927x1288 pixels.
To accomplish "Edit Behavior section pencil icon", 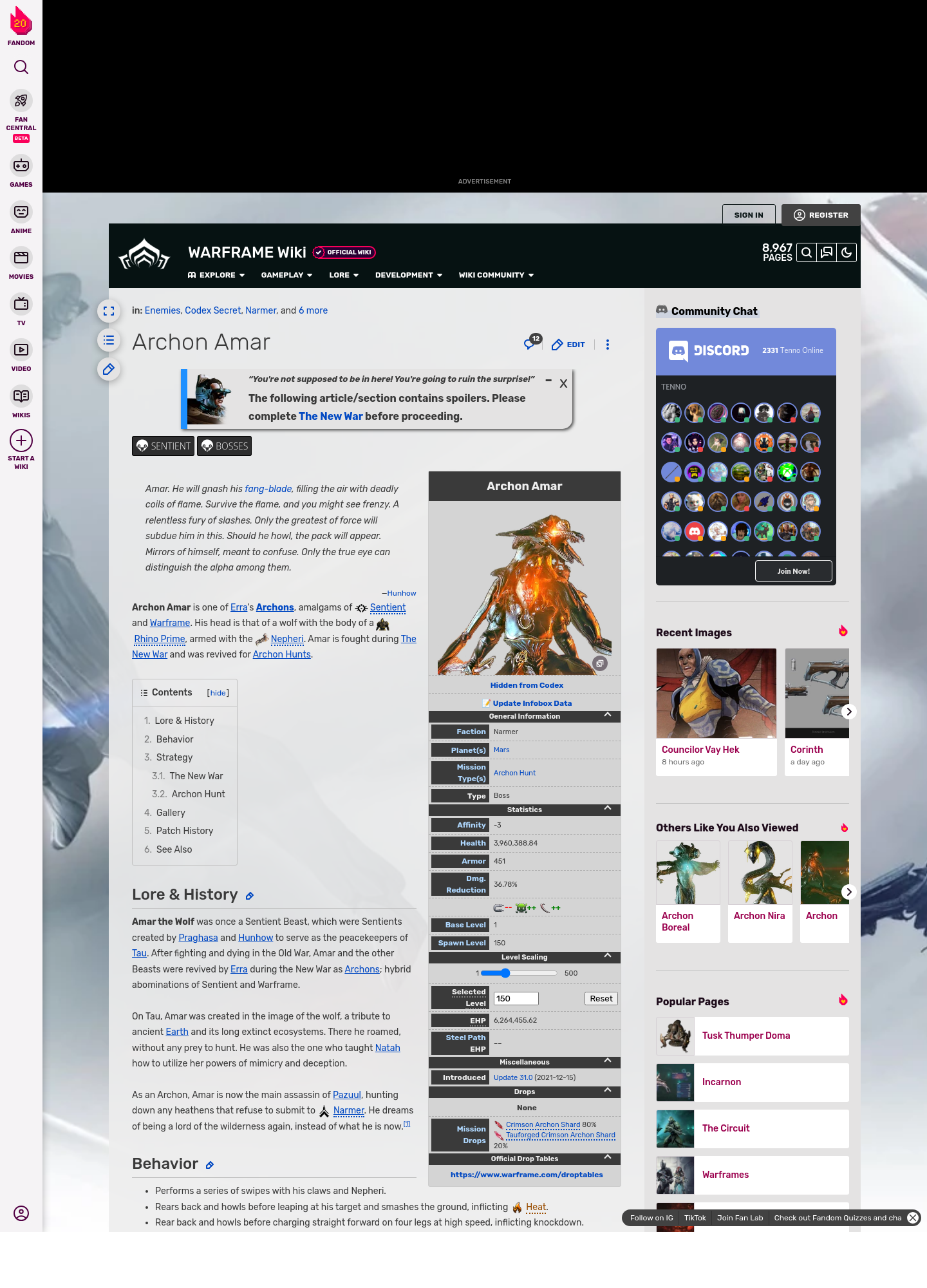I will click(210, 1165).
